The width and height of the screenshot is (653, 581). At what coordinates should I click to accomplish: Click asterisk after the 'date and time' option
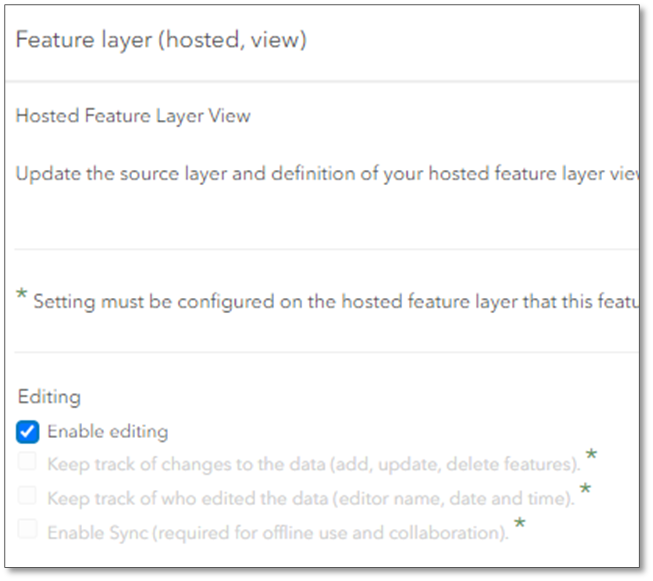pyautogui.click(x=585, y=489)
